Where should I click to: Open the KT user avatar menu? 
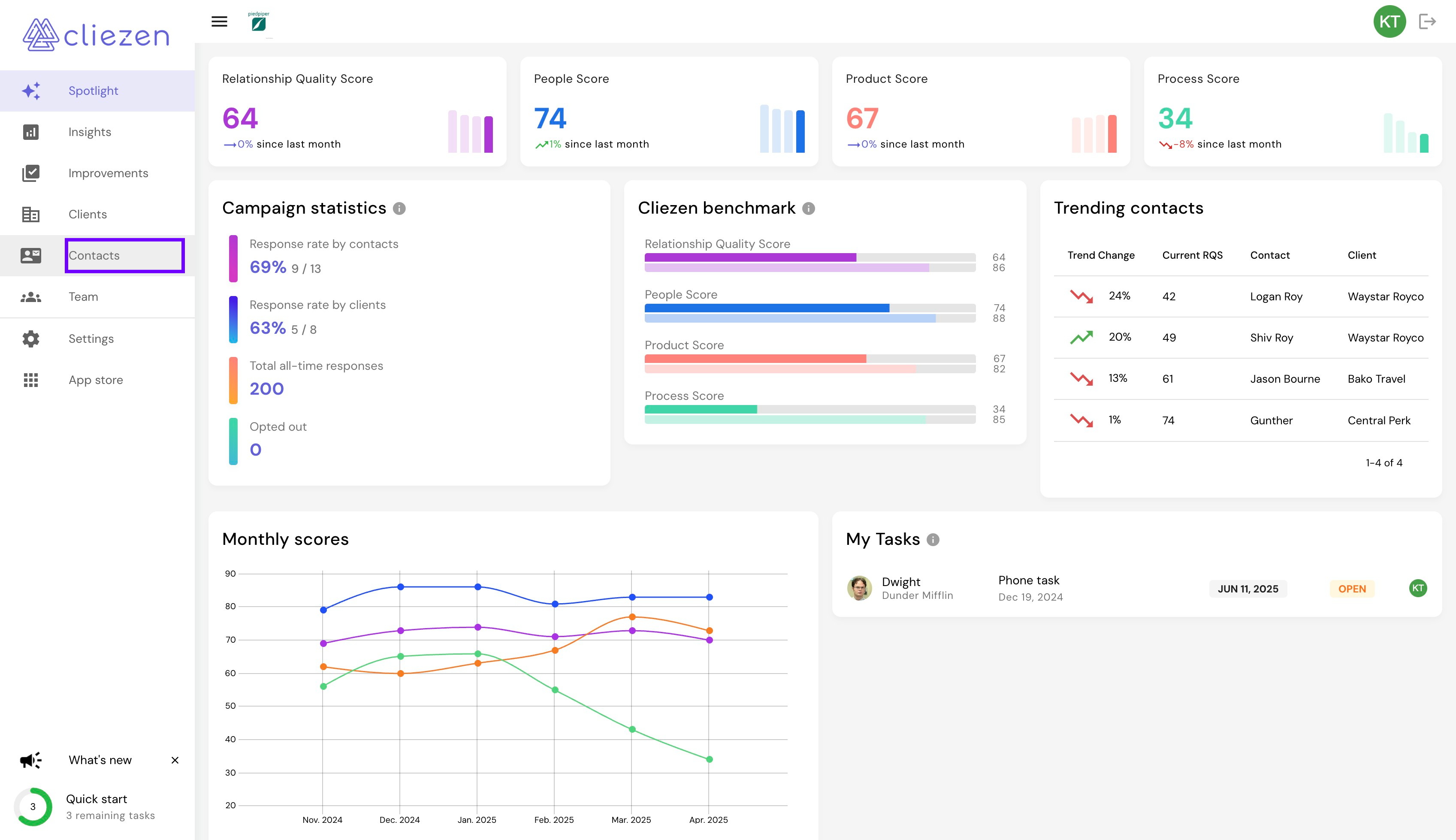coord(1389,21)
